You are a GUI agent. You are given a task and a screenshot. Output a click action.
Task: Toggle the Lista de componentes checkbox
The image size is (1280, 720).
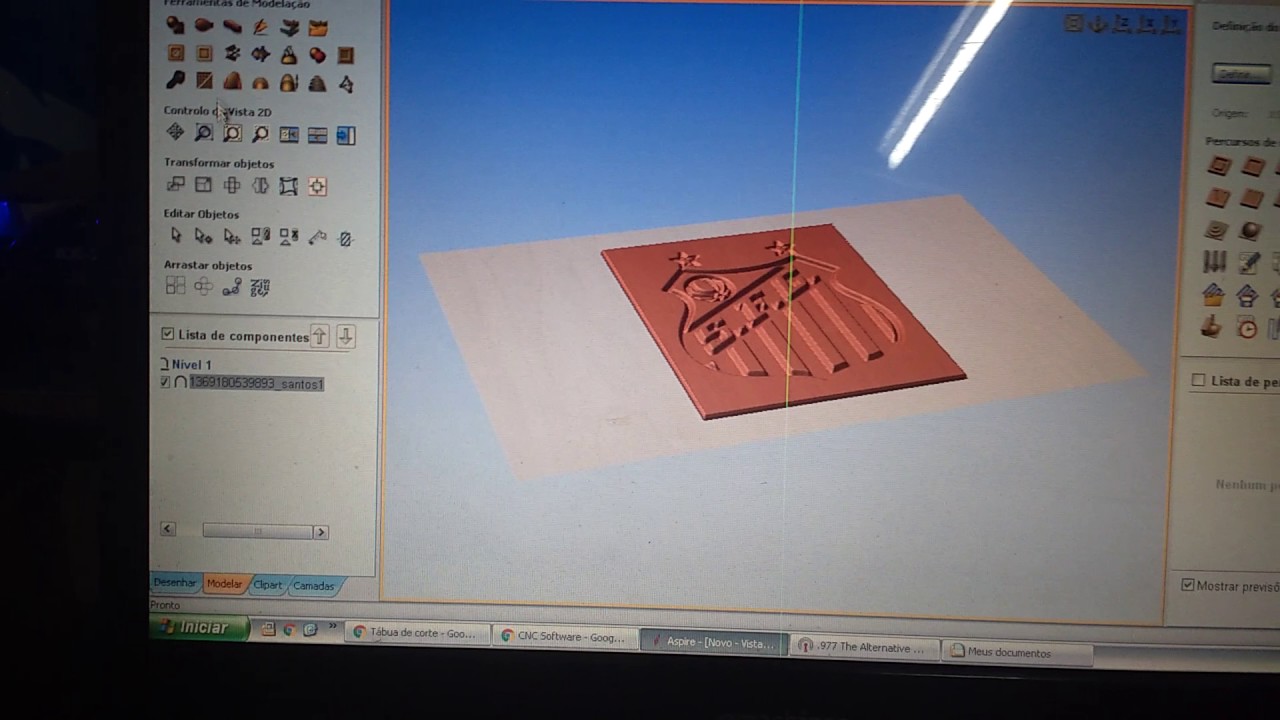168,334
